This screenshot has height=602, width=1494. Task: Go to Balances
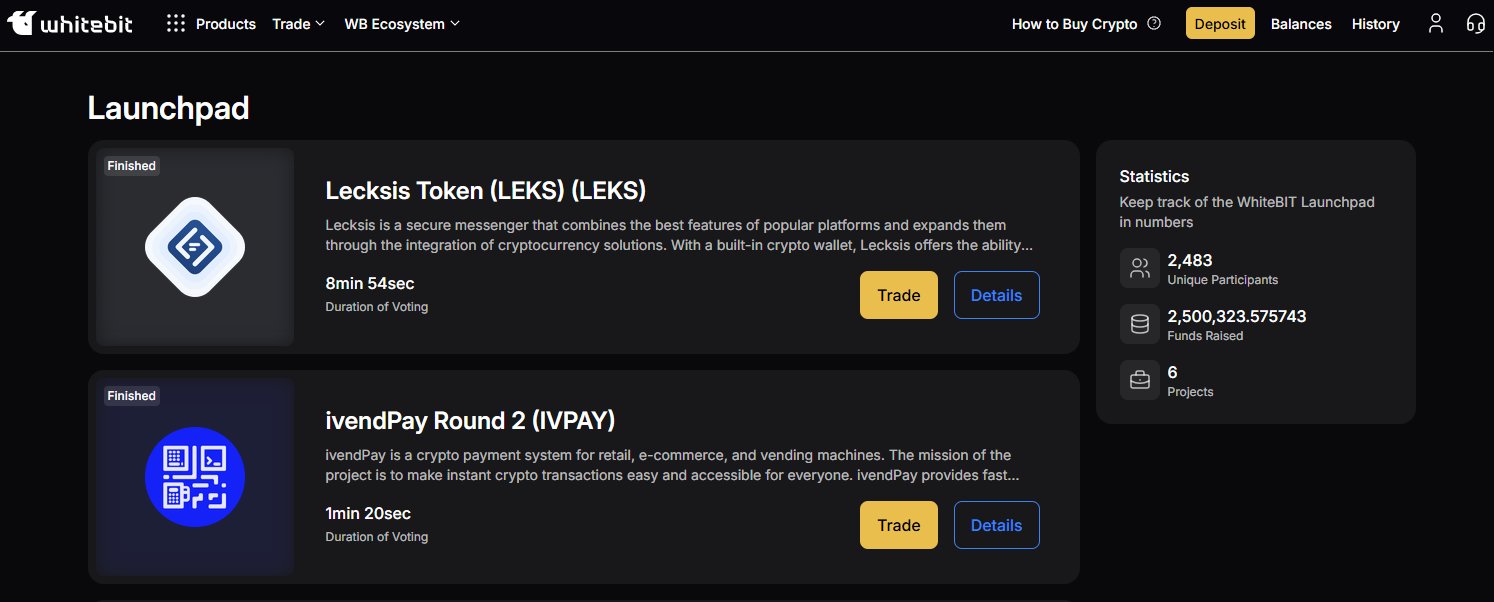point(1301,23)
